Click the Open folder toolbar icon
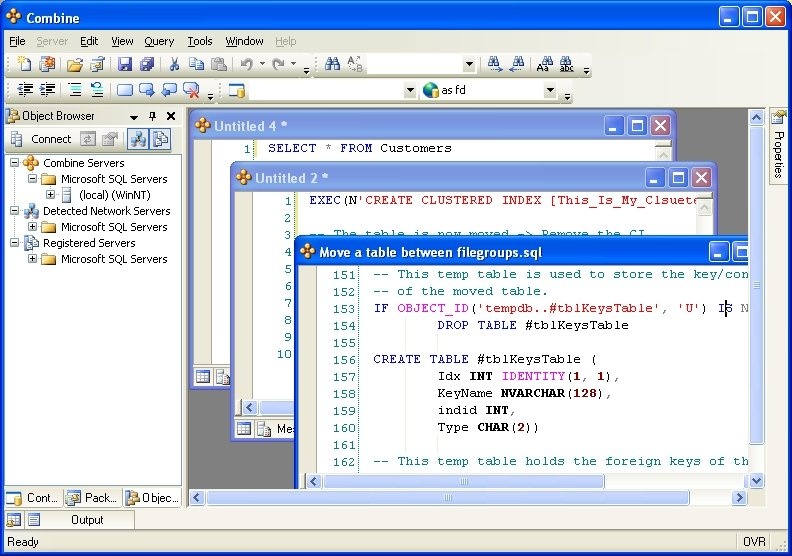The height and width of the screenshot is (556, 792). 76,65
